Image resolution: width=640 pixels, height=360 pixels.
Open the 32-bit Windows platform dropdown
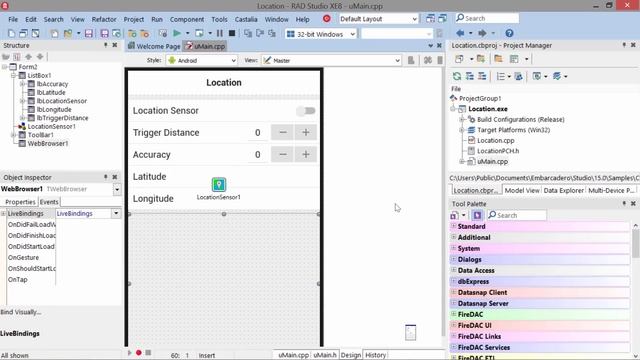pos(352,34)
